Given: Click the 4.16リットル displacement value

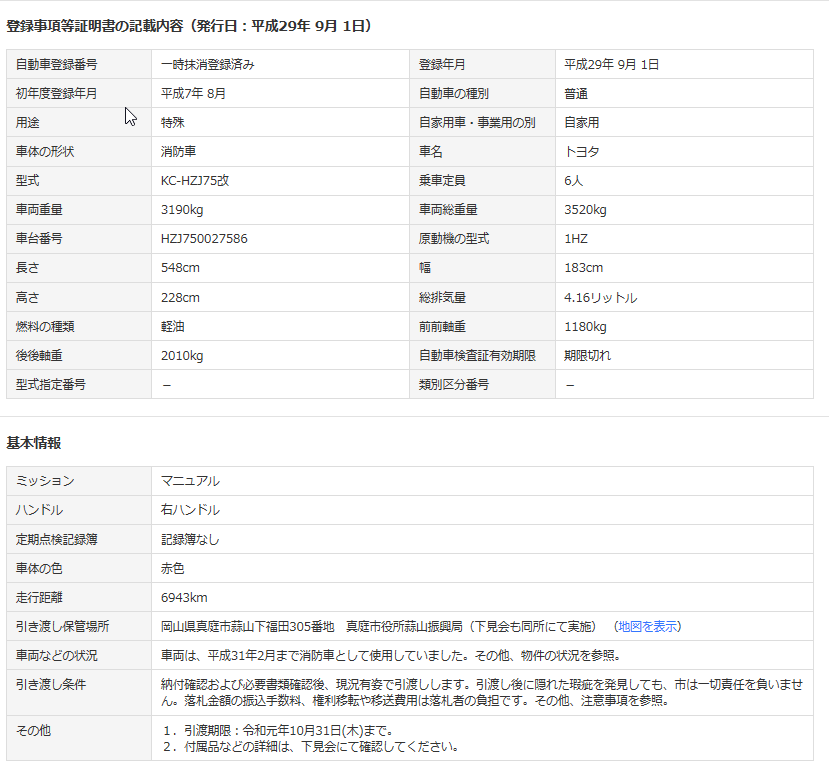Looking at the screenshot, I should coord(600,298).
